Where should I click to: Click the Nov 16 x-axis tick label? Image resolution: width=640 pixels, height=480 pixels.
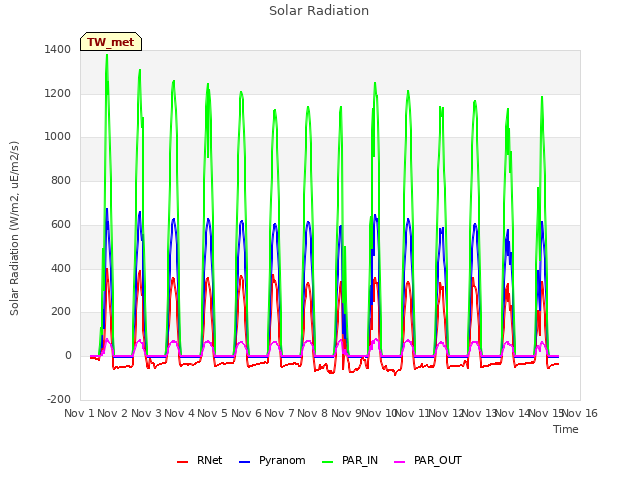pyautogui.click(x=580, y=413)
